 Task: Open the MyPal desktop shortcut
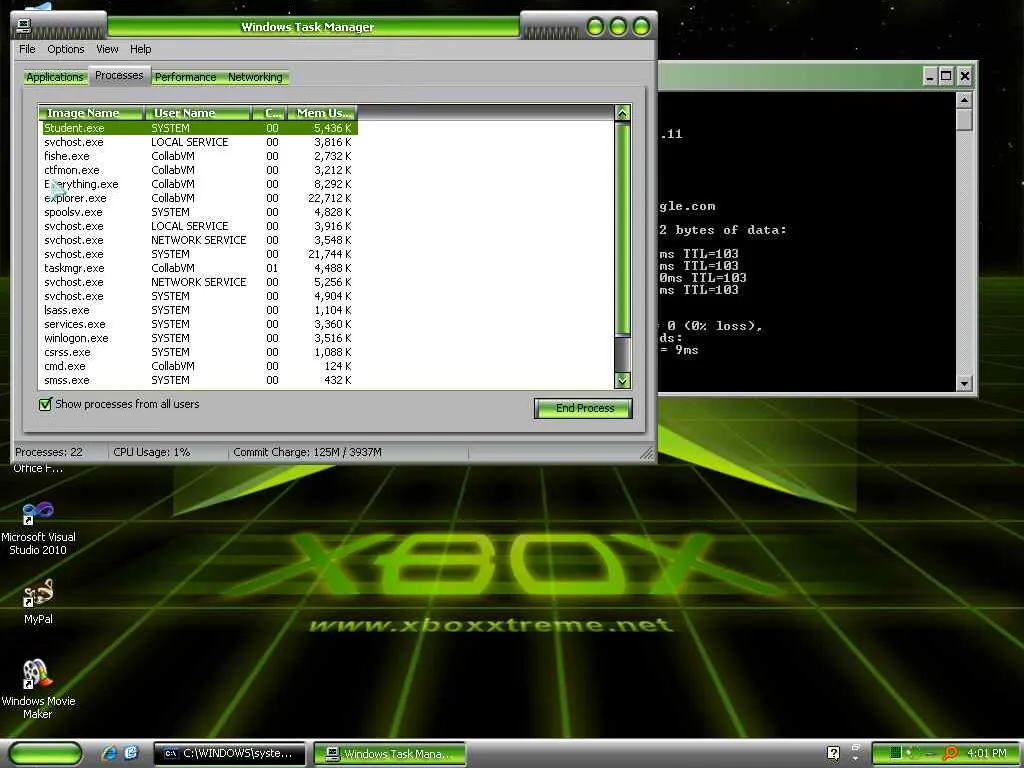click(x=38, y=602)
